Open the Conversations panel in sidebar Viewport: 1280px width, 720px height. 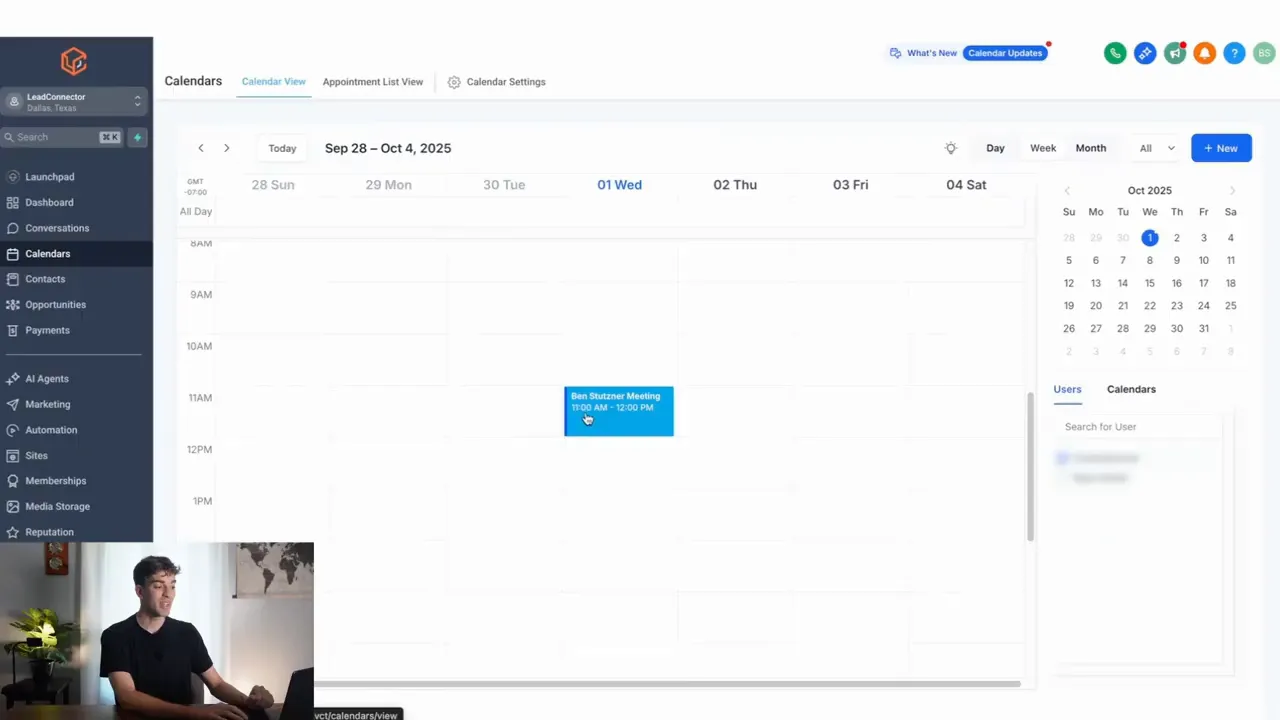(x=56, y=228)
